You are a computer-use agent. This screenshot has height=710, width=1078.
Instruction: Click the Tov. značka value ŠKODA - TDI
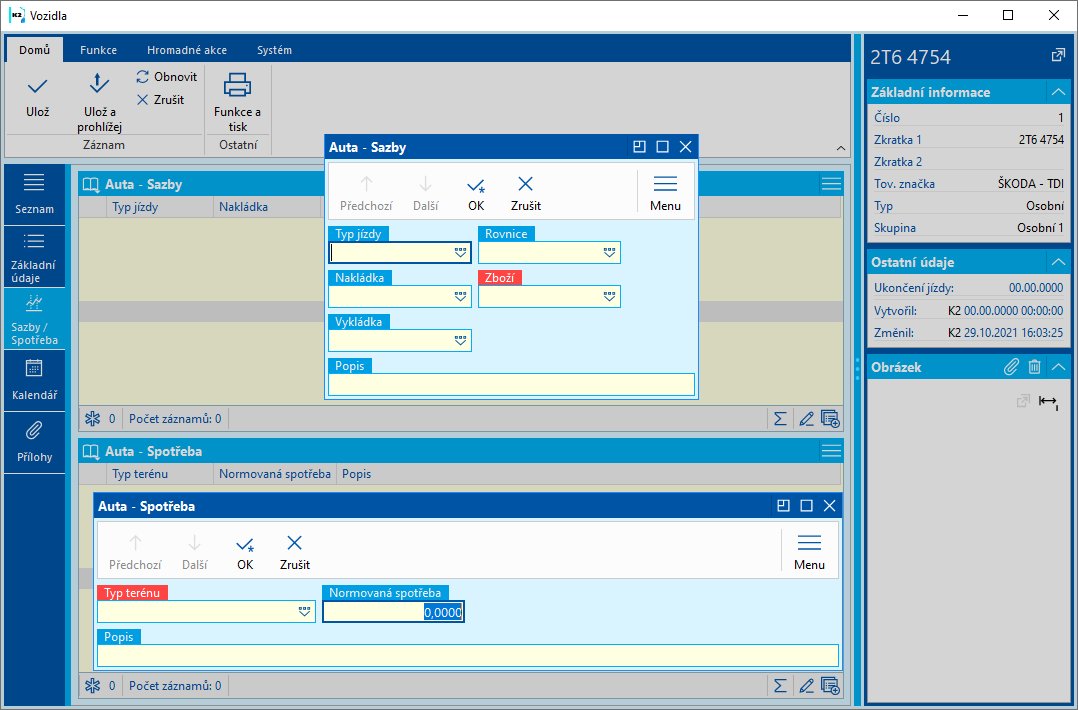coord(1031,184)
